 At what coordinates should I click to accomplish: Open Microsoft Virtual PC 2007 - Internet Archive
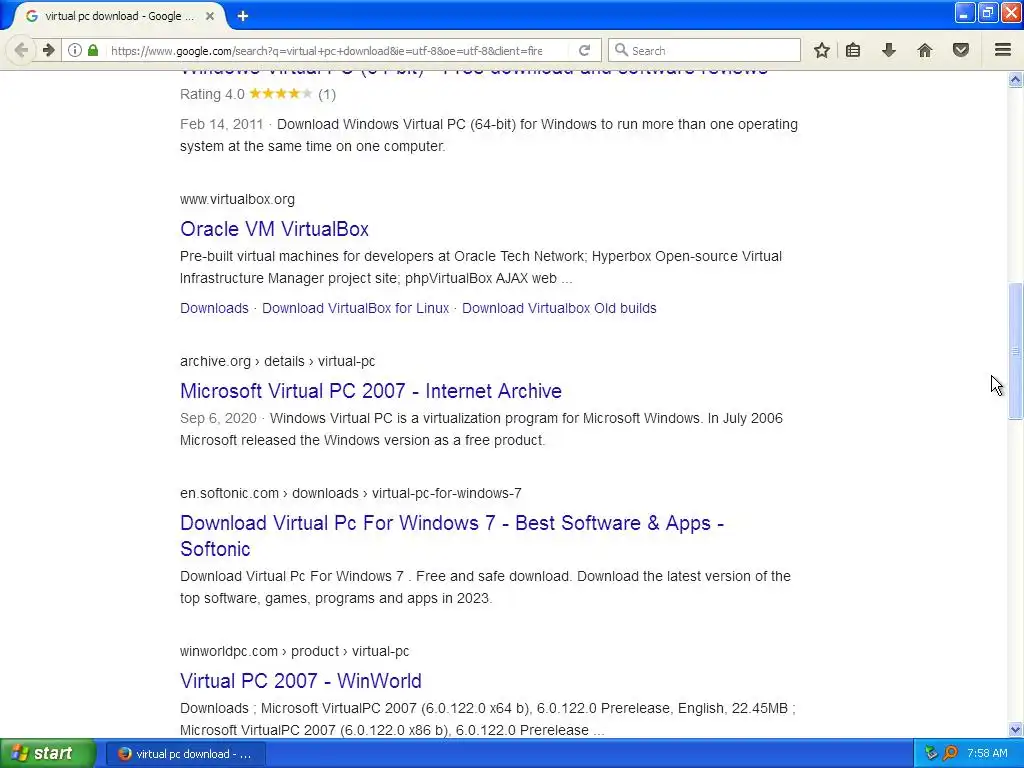371,391
